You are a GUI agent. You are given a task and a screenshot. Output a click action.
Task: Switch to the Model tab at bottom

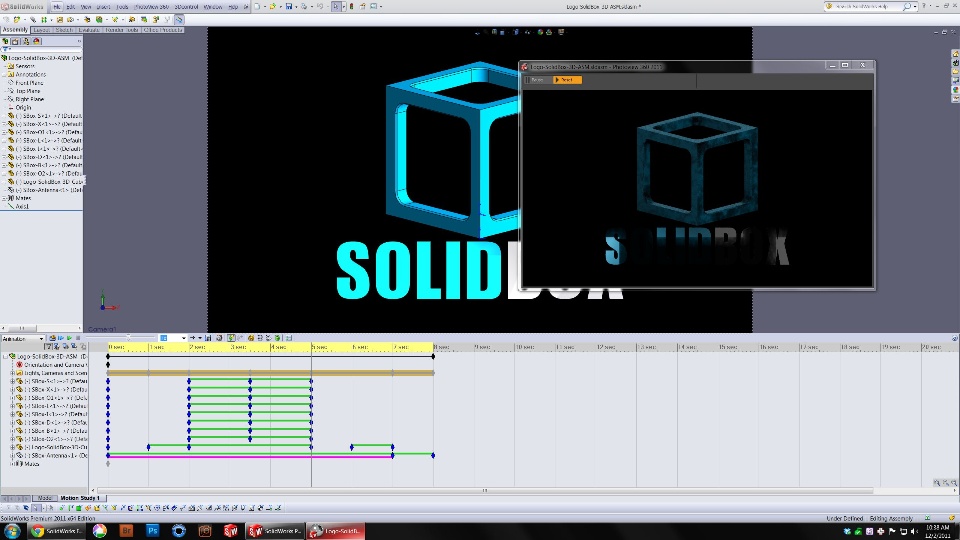(44, 498)
